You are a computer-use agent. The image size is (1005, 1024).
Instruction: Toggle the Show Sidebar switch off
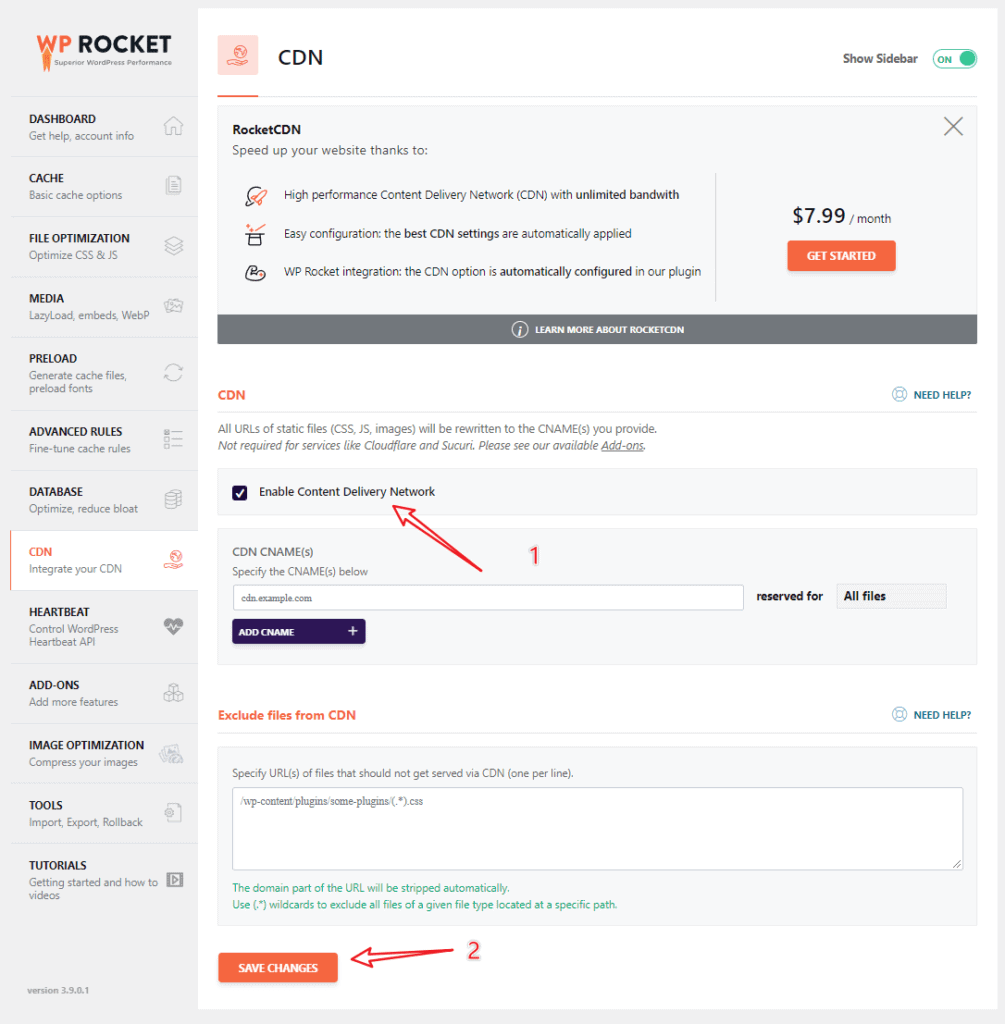(x=954, y=59)
